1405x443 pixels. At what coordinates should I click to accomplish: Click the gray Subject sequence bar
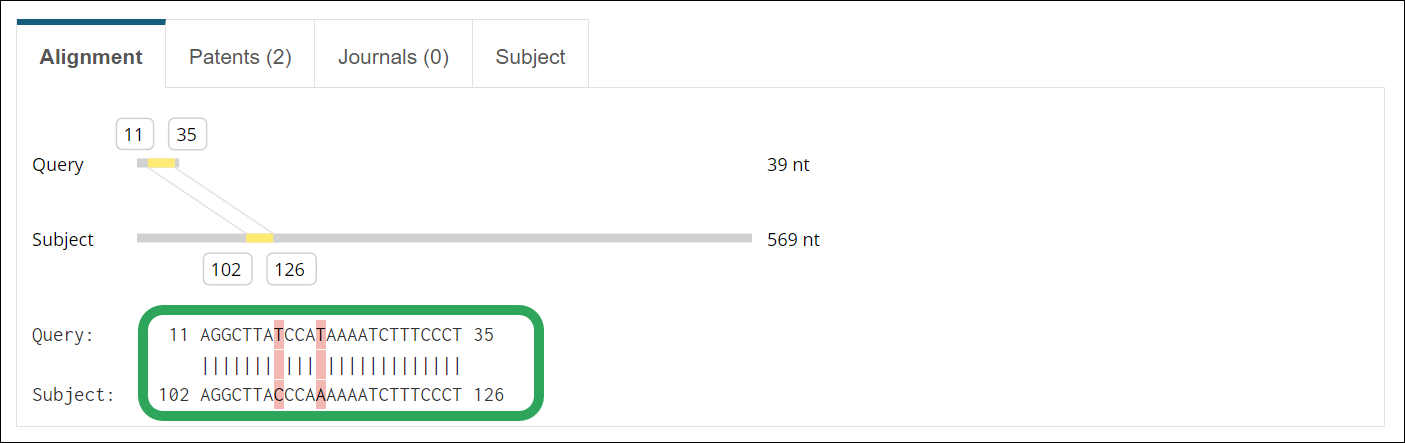point(444,238)
